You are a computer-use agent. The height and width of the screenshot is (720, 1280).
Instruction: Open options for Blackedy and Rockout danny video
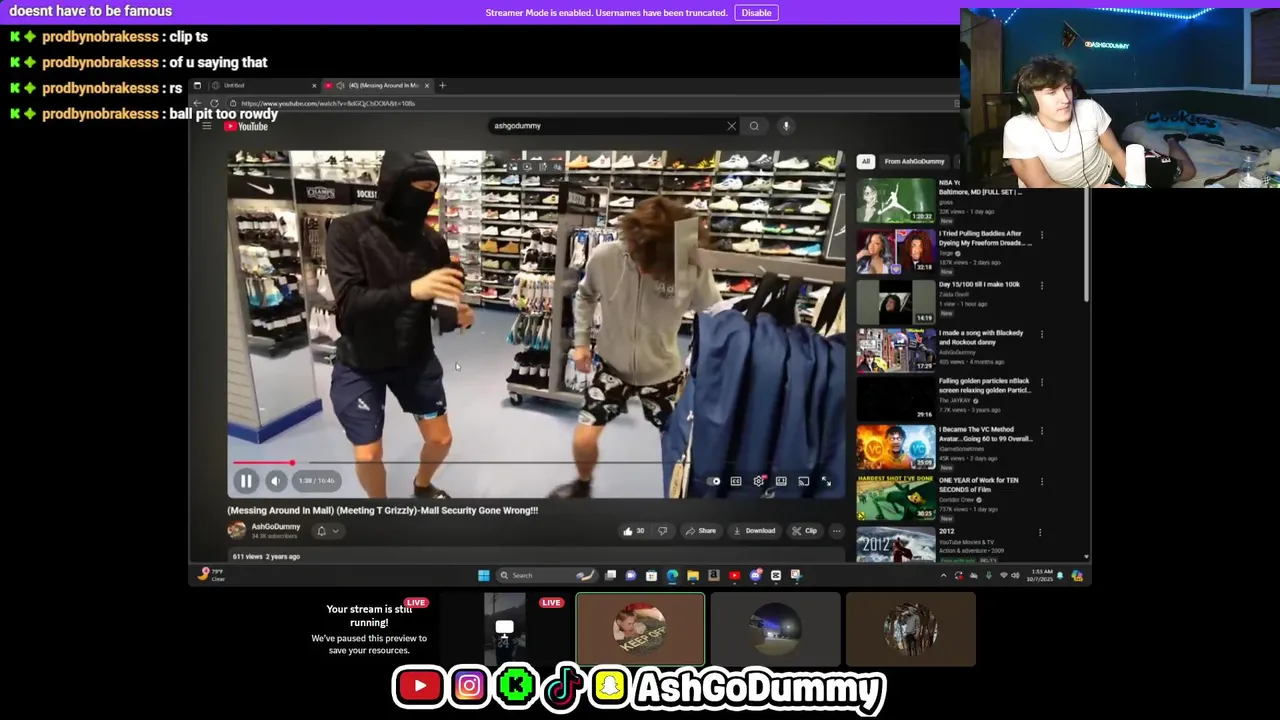1041,334
